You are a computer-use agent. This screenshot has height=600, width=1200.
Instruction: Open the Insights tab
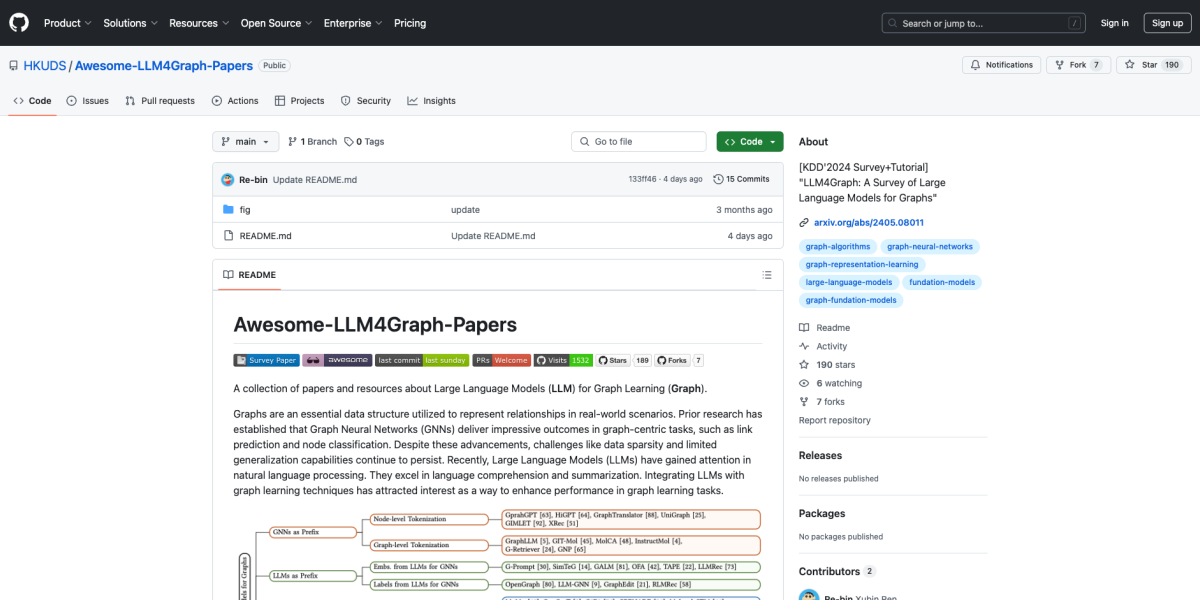[x=431, y=101]
